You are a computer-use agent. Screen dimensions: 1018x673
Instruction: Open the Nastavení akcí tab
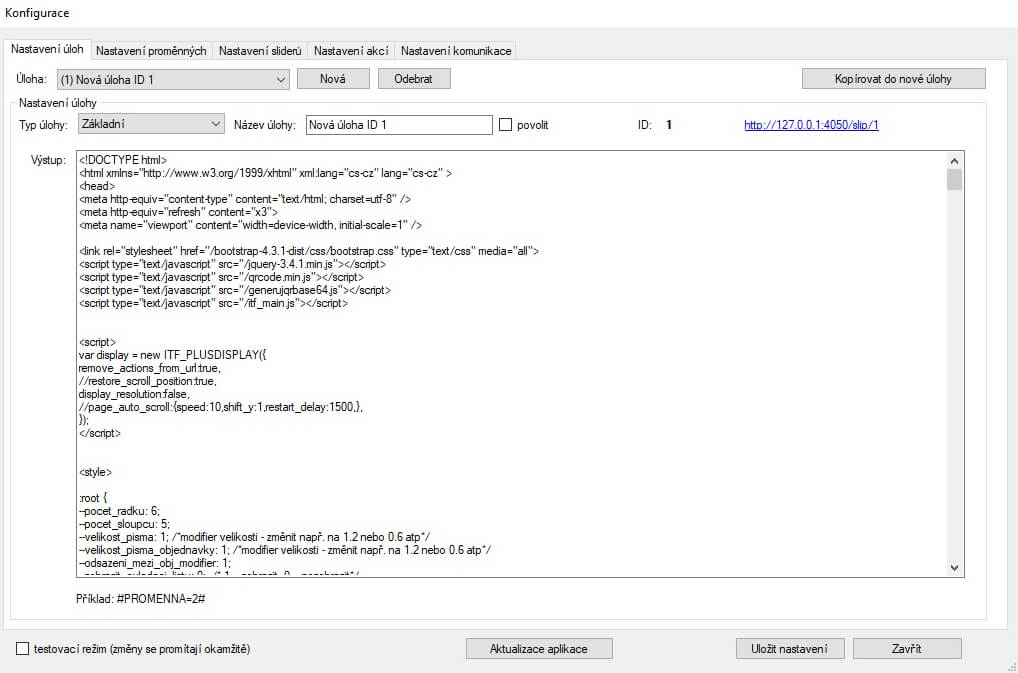click(351, 51)
